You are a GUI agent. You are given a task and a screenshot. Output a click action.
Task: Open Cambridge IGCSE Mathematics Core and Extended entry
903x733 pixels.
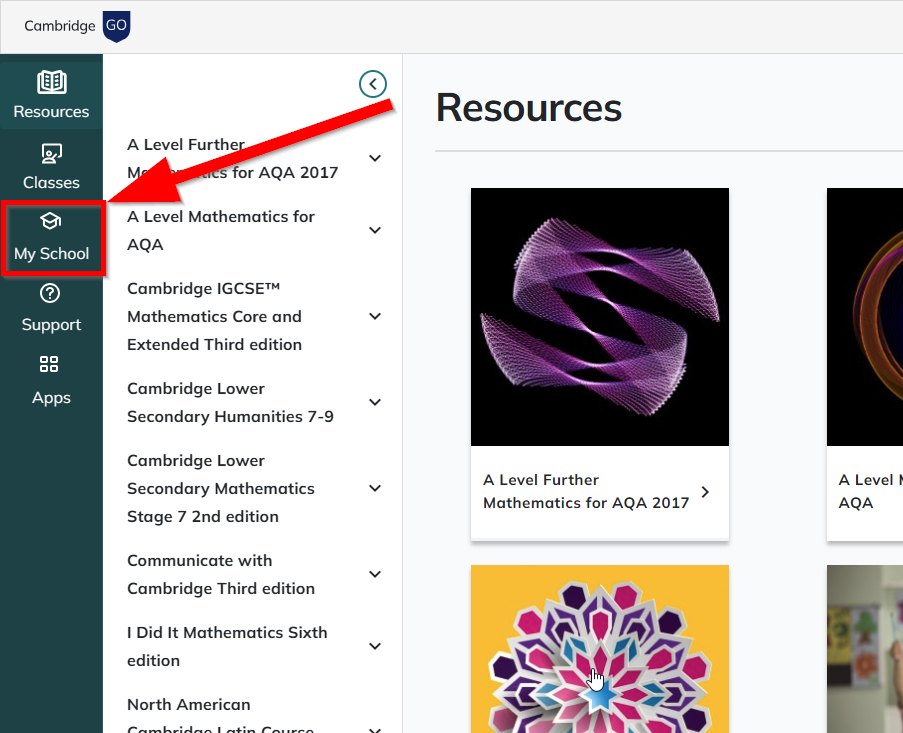[x=214, y=316]
